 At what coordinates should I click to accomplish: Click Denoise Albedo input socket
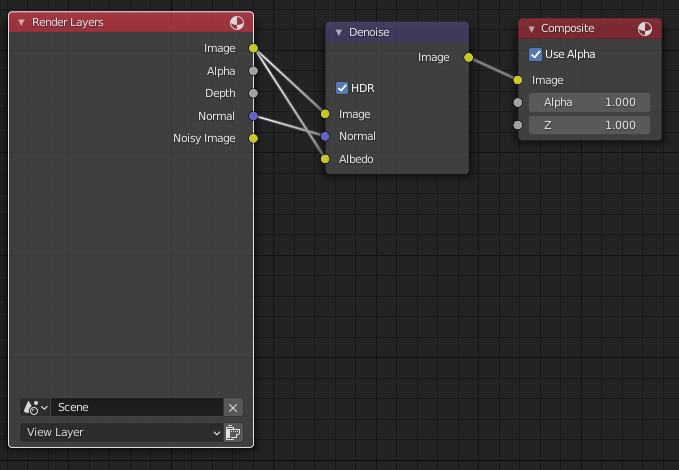coord(325,159)
